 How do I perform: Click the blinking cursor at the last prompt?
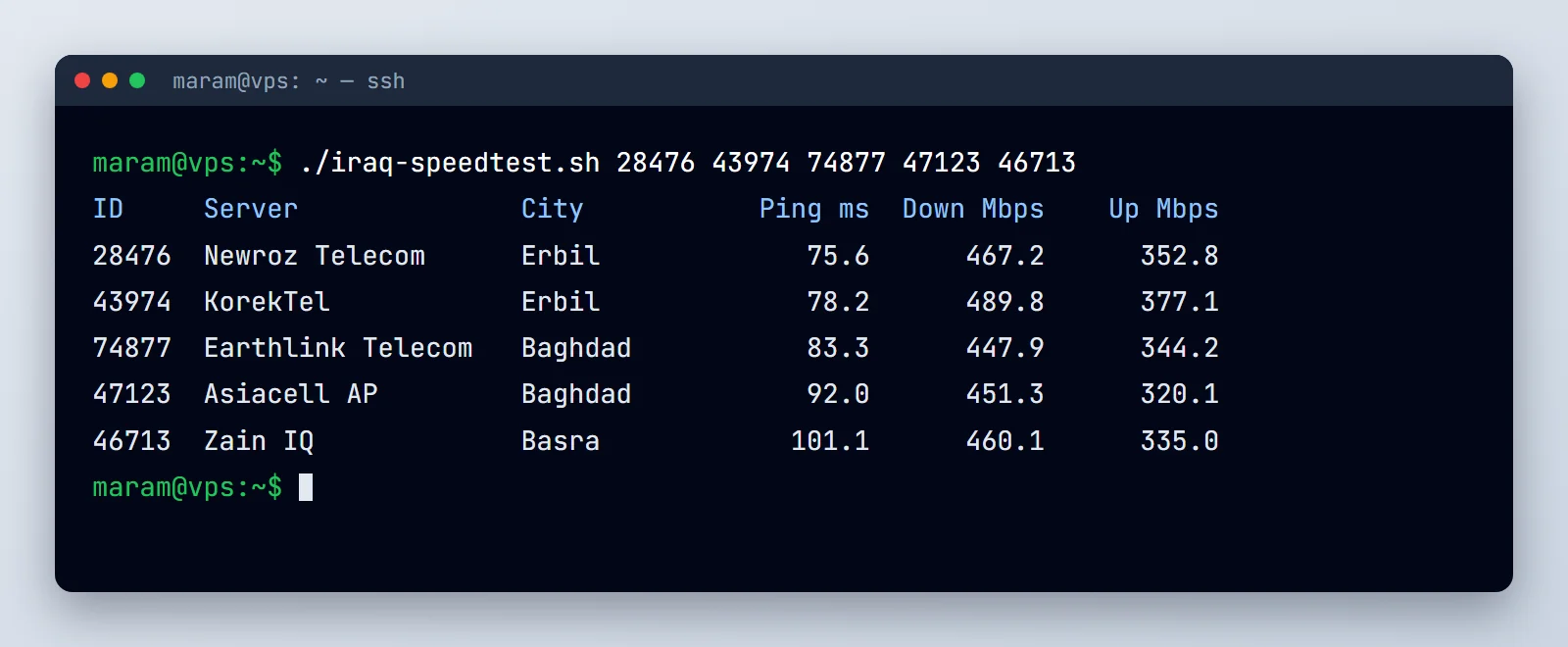[306, 487]
